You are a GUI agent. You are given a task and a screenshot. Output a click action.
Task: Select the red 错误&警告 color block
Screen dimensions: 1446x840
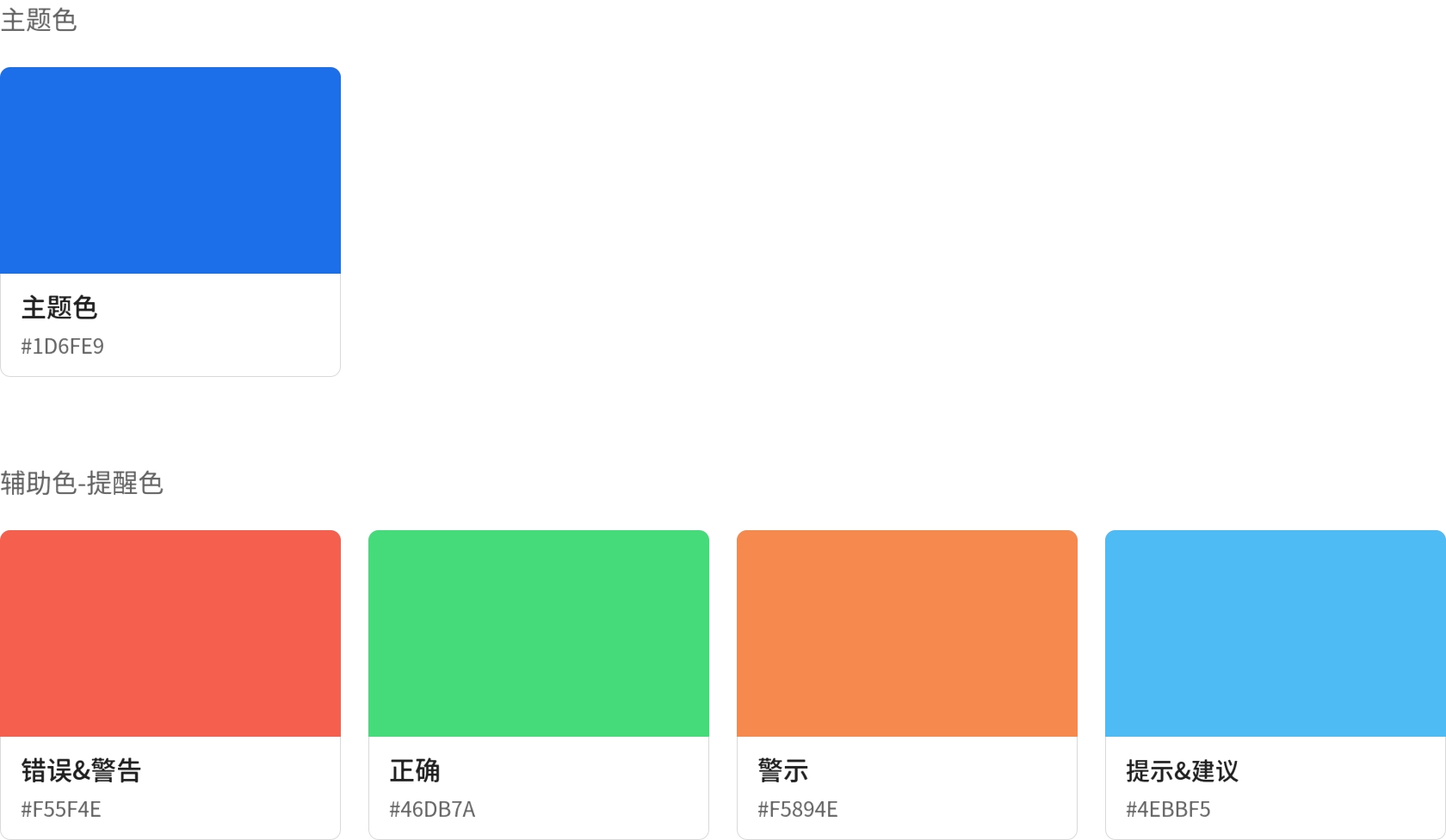point(170,633)
